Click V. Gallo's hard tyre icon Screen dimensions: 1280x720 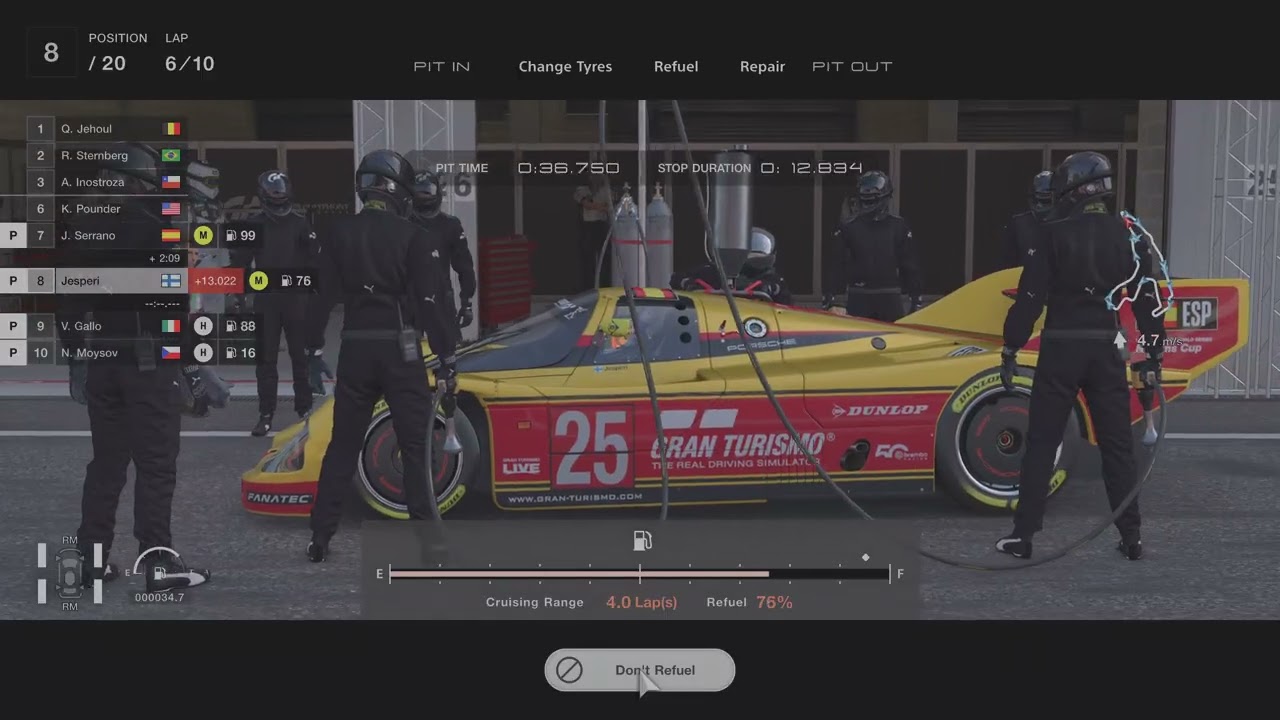coord(203,326)
